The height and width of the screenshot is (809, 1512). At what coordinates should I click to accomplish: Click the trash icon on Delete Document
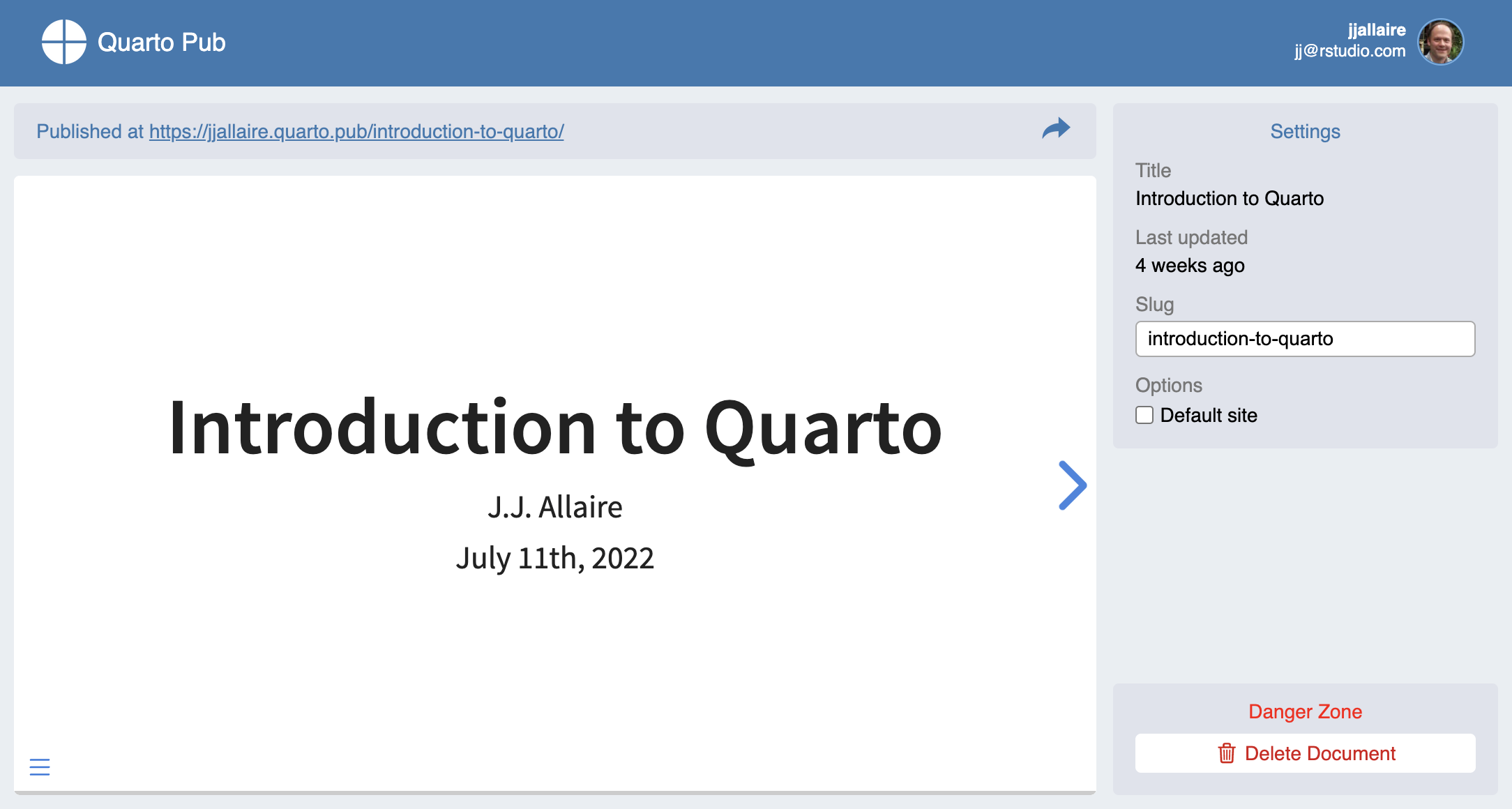point(1226,753)
